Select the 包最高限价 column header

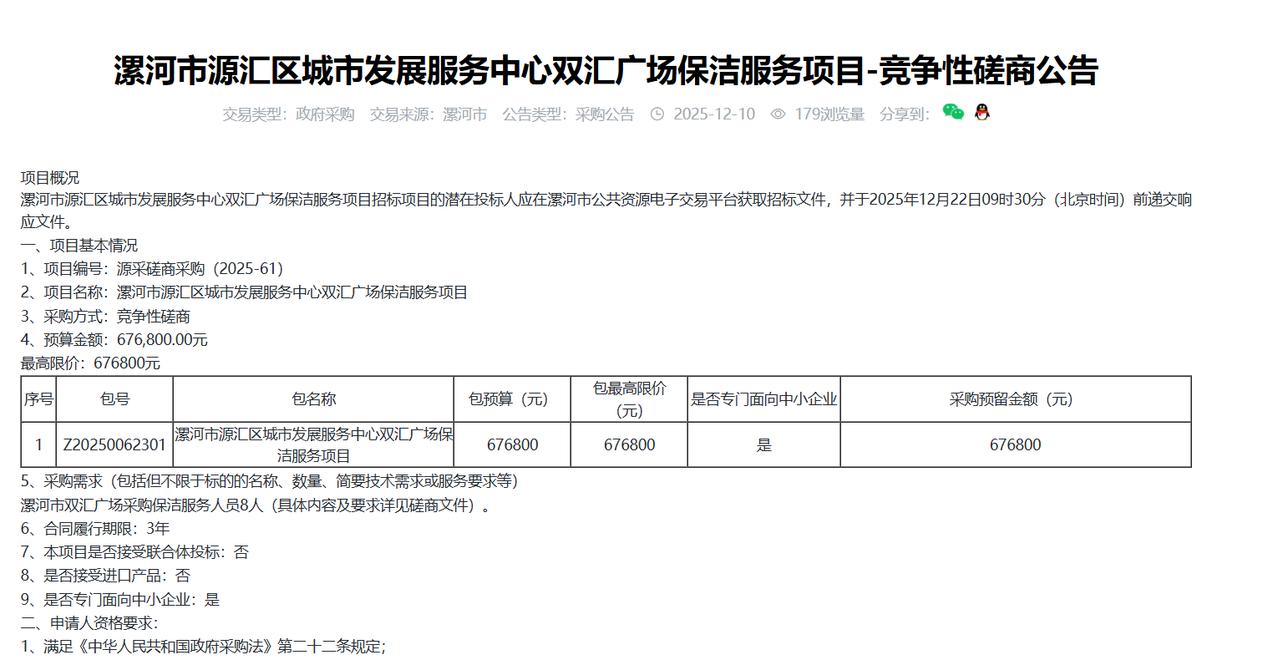coord(628,399)
